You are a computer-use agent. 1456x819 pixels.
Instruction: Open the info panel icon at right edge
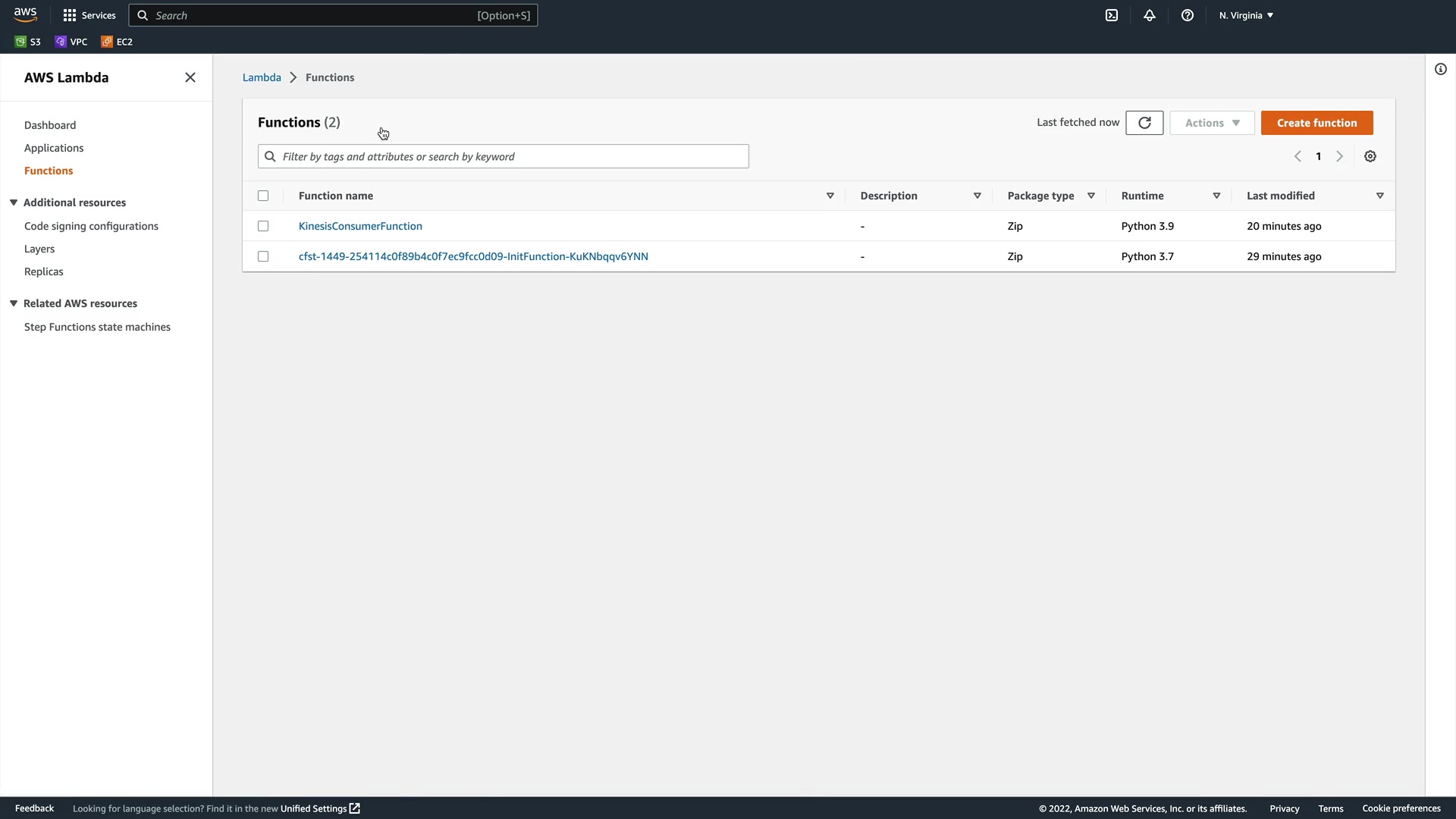[1441, 69]
